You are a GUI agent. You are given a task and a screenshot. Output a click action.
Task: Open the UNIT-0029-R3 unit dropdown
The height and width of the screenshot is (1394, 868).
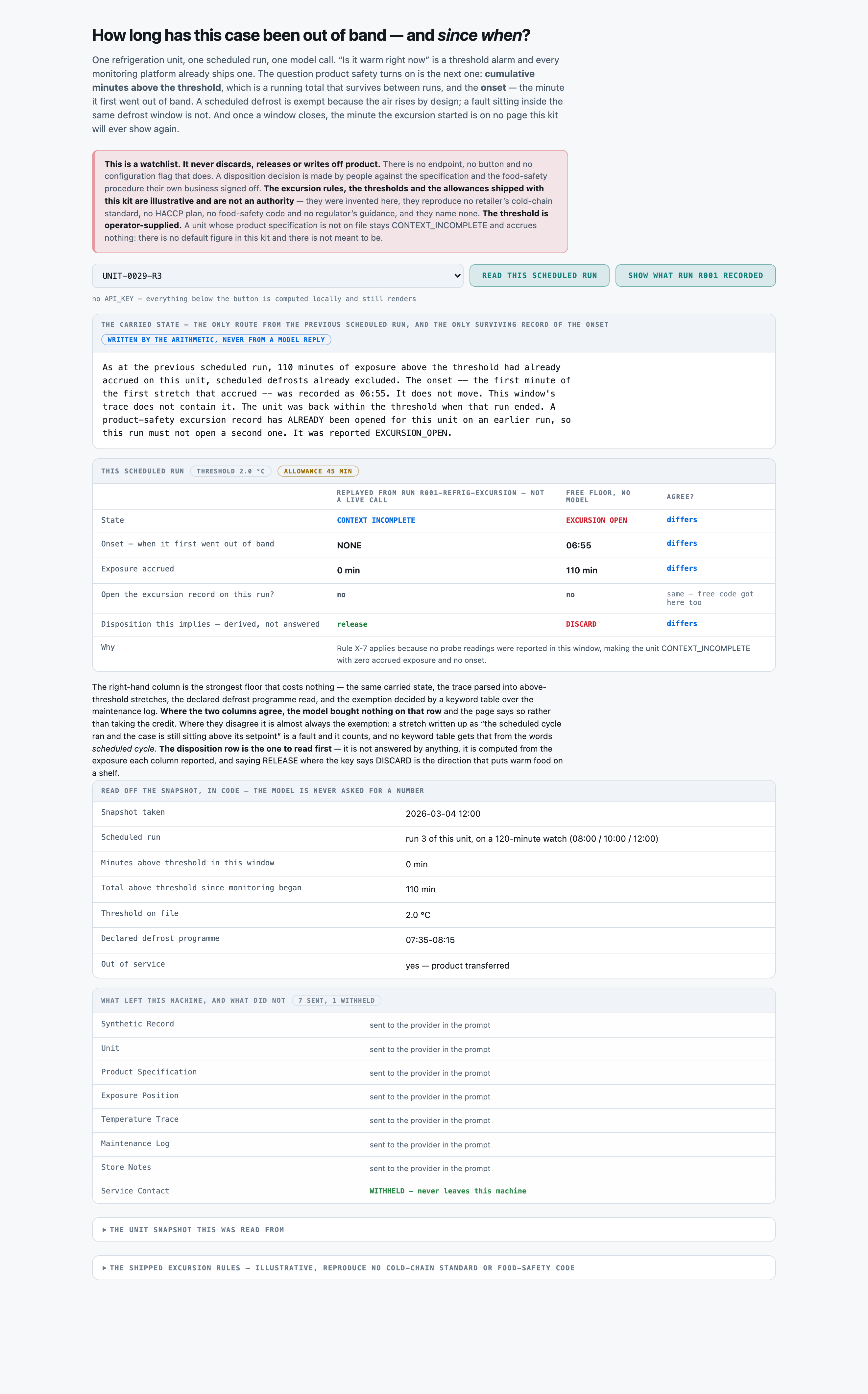point(277,276)
